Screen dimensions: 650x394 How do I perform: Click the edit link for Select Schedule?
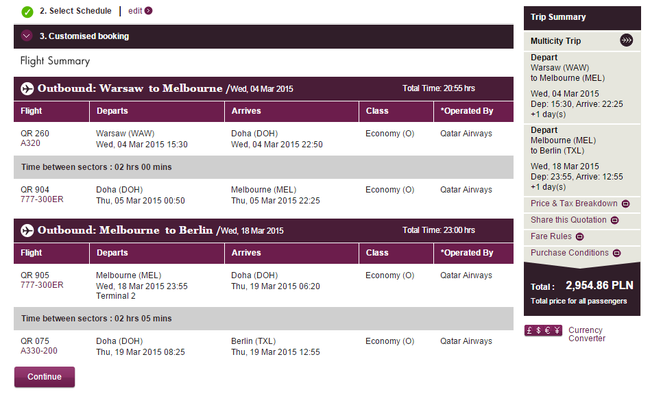135,11
